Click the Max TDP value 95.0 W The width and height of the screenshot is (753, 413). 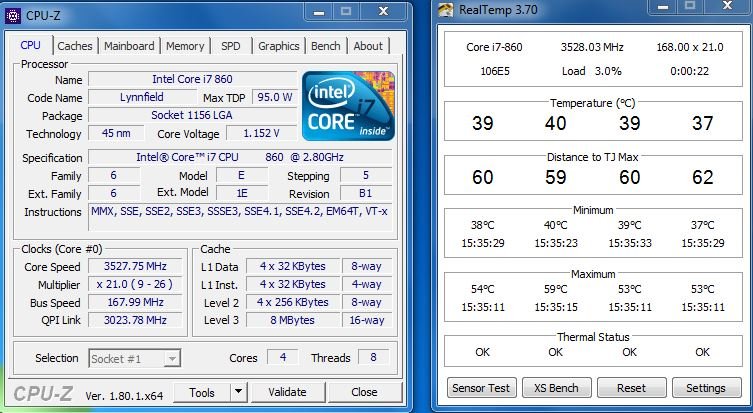[275, 97]
